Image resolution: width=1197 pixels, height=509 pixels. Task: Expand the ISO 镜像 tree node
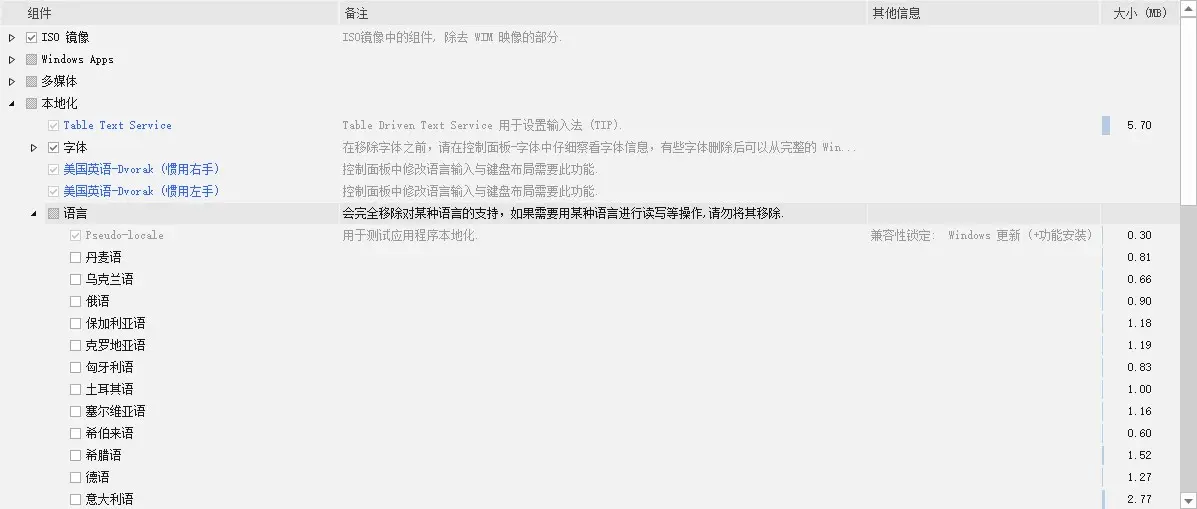click(11, 37)
